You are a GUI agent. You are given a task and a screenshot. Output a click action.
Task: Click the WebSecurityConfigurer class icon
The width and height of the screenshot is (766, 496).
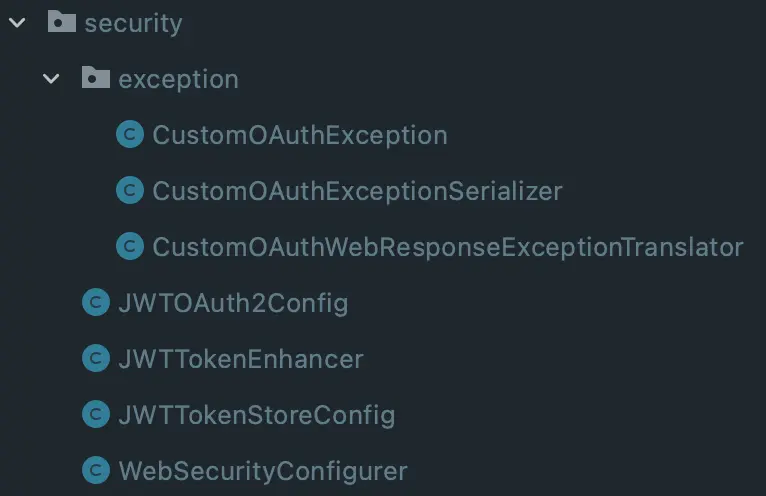[x=96, y=470]
